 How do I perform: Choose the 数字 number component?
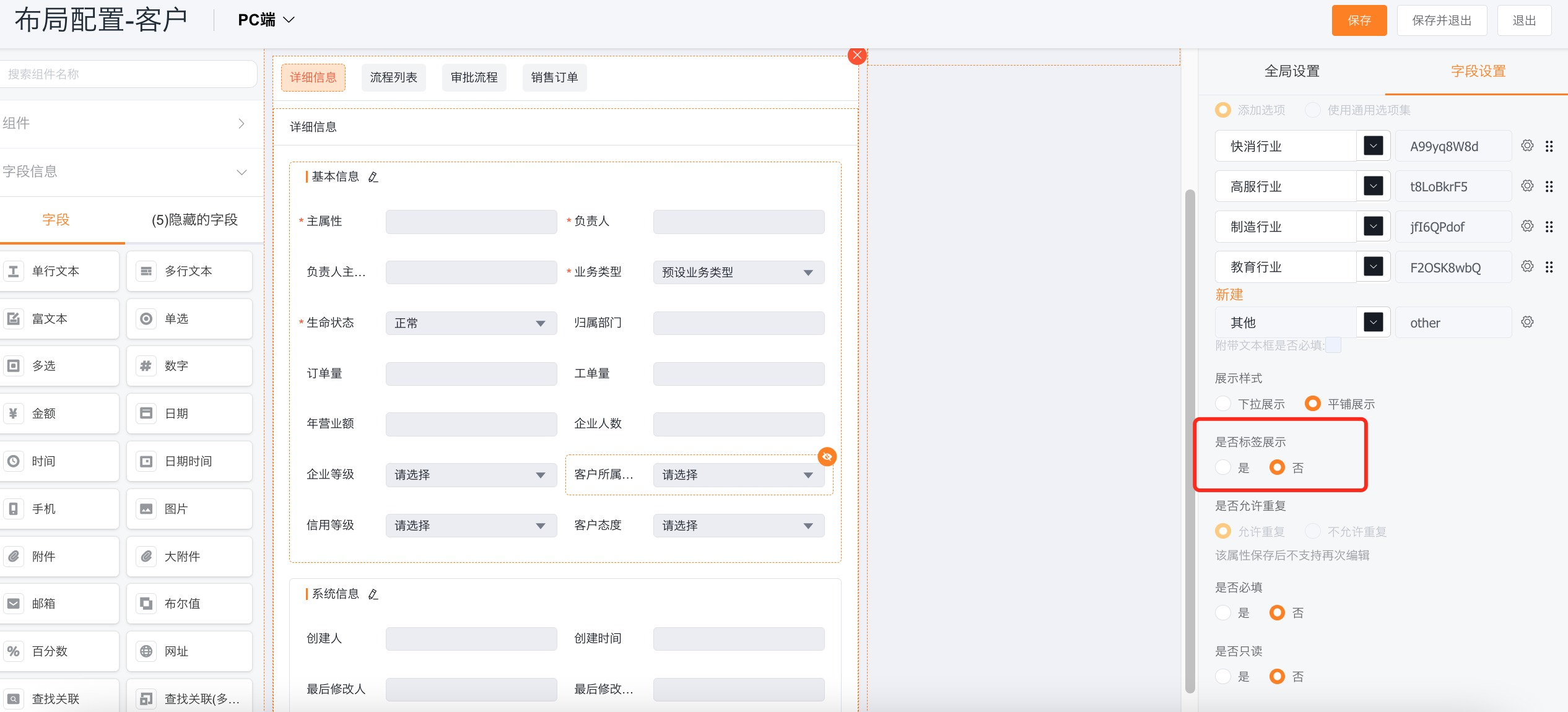[189, 366]
